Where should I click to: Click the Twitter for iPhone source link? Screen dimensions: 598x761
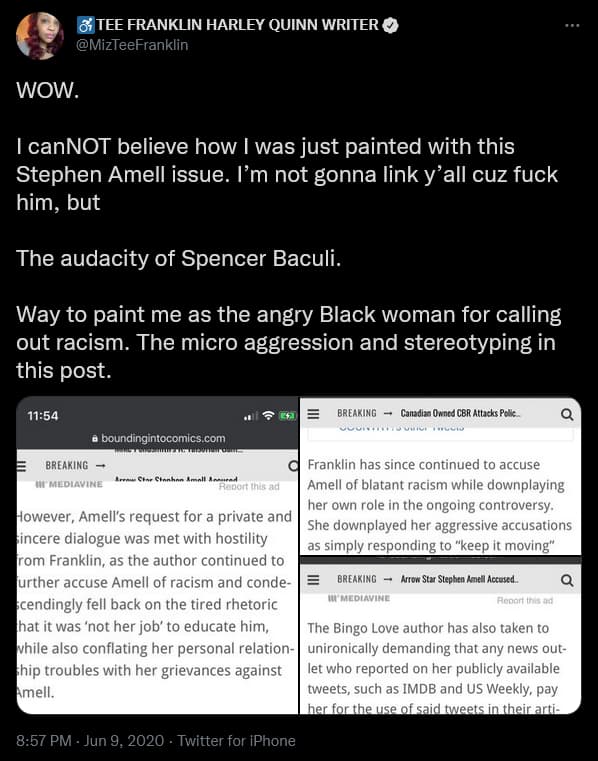point(236,741)
